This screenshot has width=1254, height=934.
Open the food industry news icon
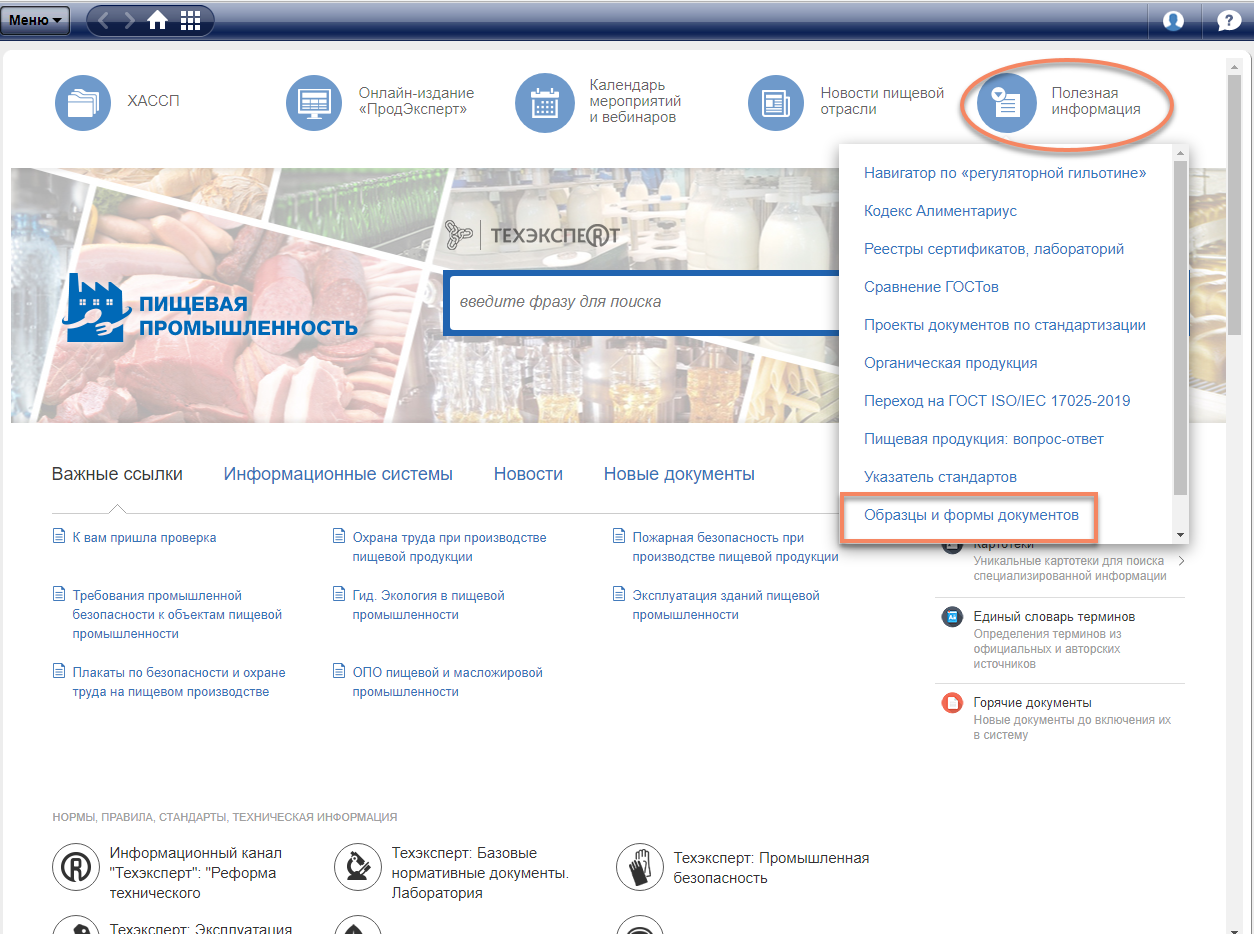776,102
